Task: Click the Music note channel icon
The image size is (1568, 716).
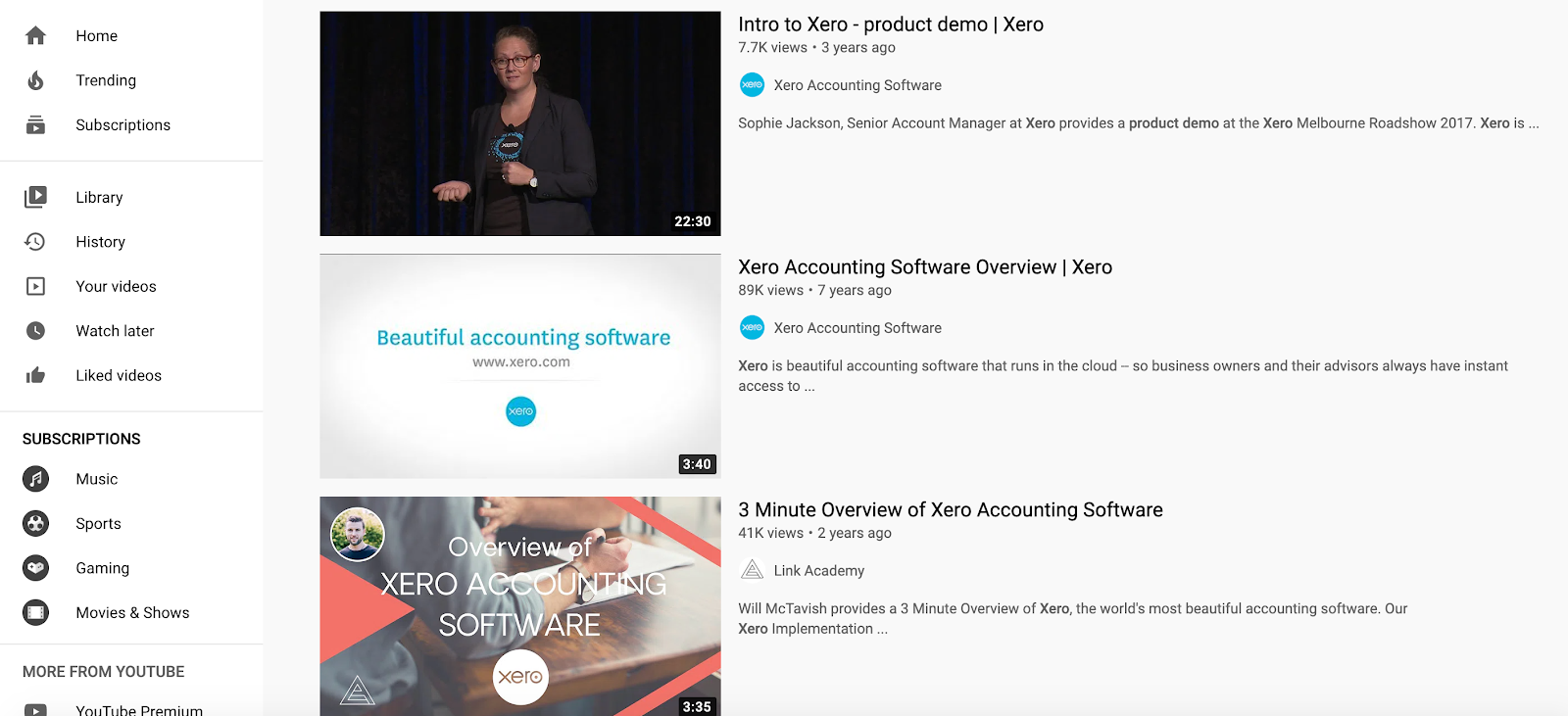Action: pyautogui.click(x=35, y=479)
